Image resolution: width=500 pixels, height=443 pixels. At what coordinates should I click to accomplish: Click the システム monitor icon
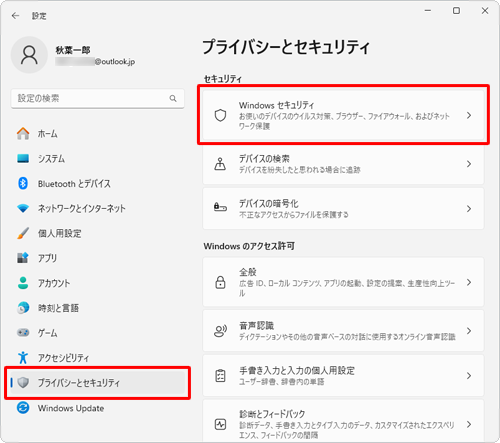tap(23, 158)
